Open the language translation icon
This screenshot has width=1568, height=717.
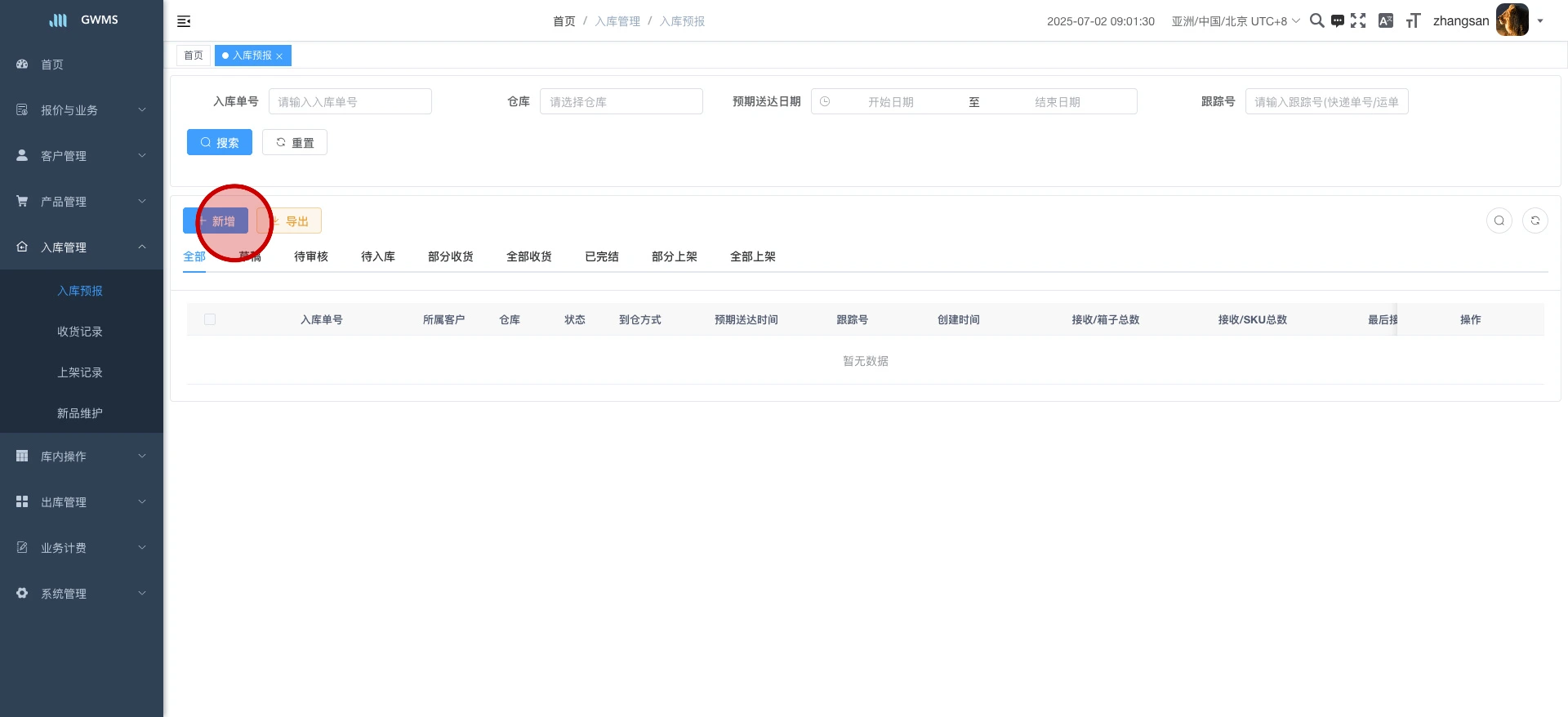tap(1386, 21)
